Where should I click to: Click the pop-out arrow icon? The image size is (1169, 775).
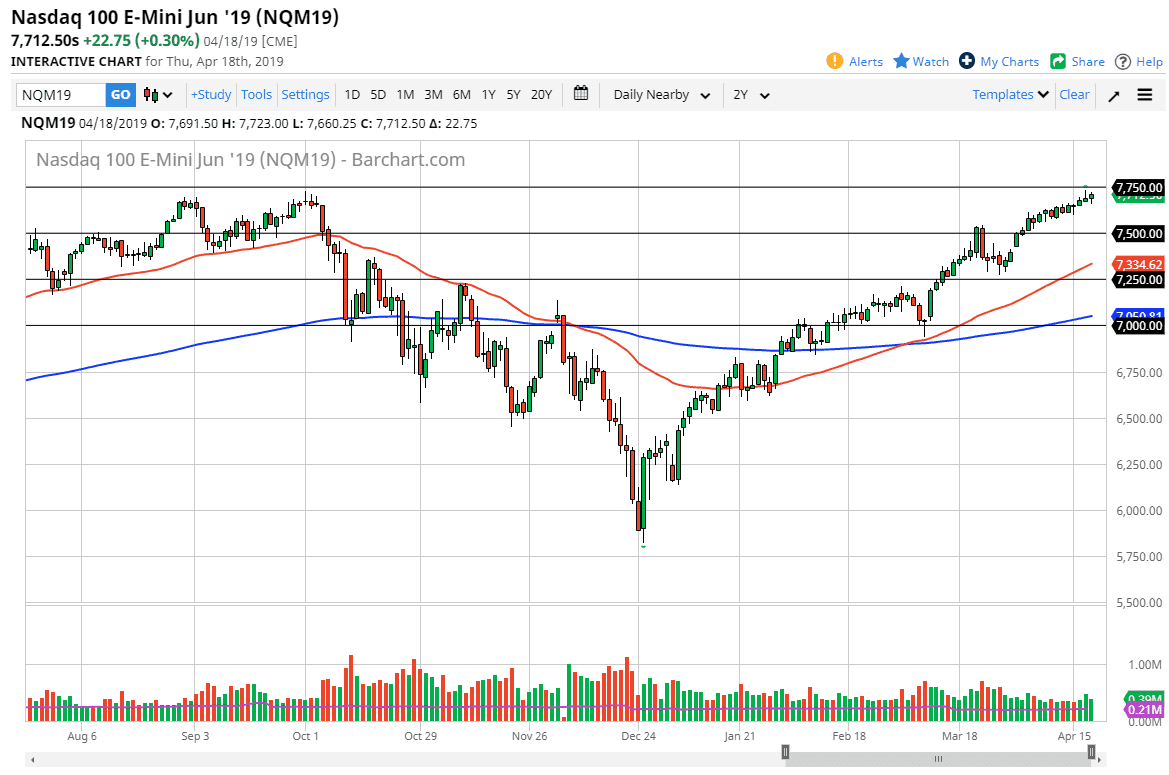click(1113, 95)
